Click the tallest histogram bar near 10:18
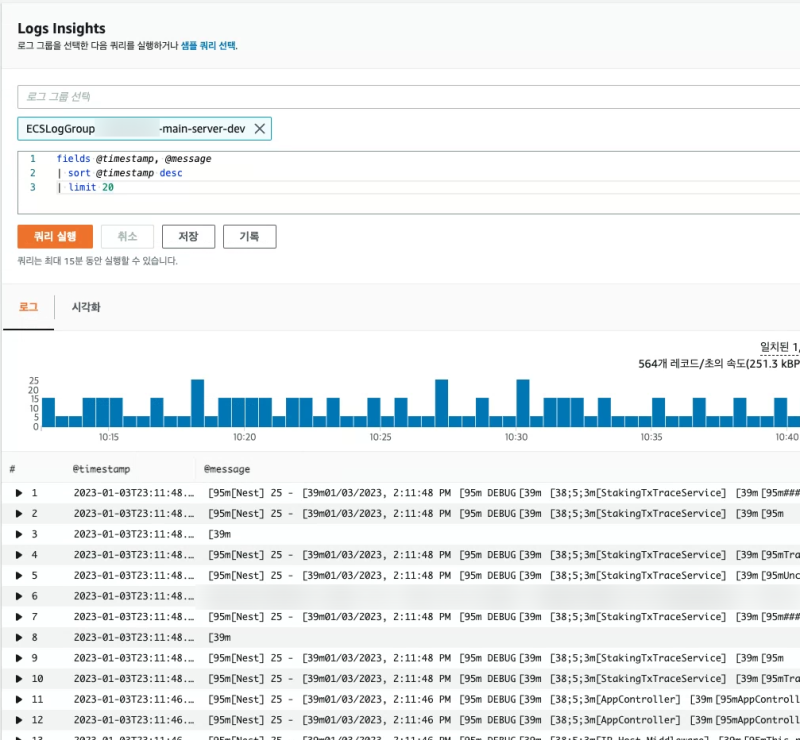 pyautogui.click(x=198, y=403)
